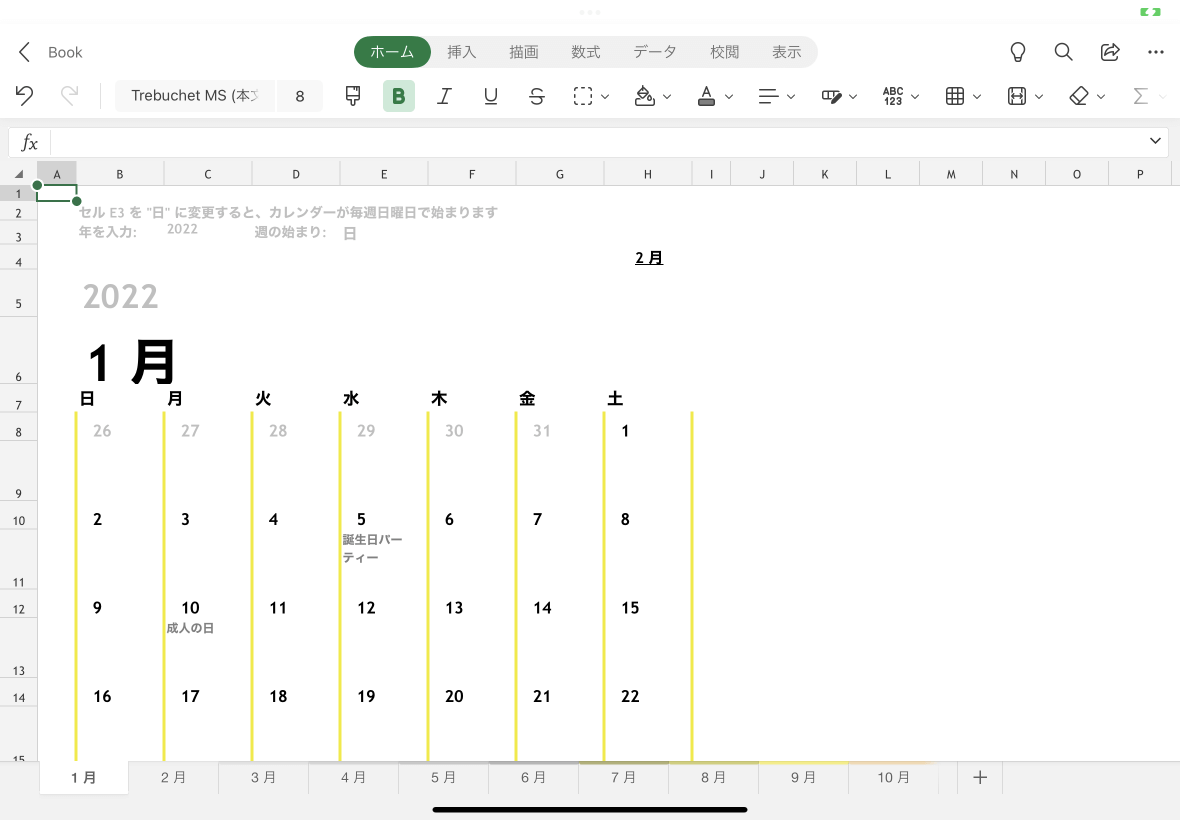Click the merge cells icon

pyautogui.click(x=831, y=96)
